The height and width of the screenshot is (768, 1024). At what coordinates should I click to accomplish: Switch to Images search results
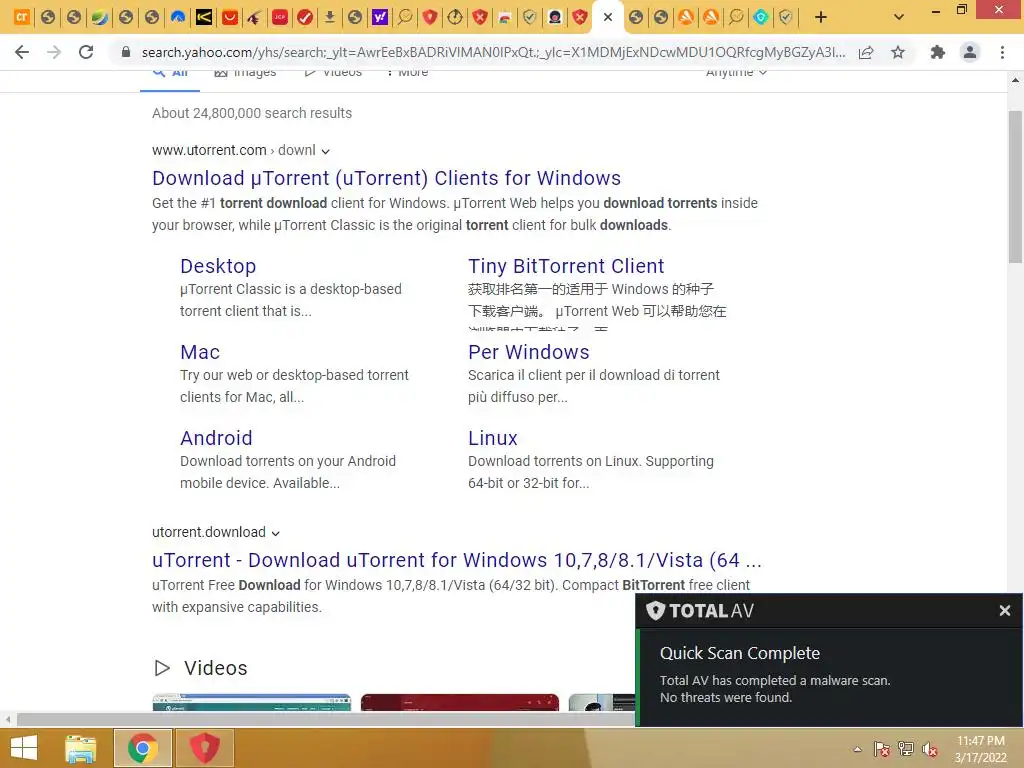coord(246,73)
